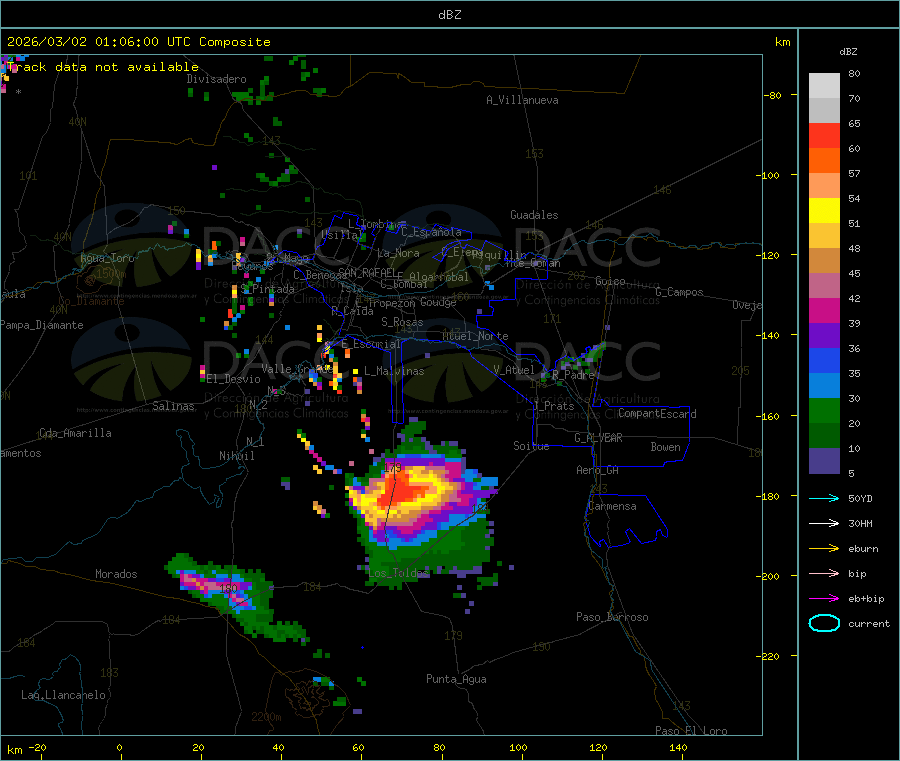
Task: Click the 'Track data not available' message
Action: point(103,67)
